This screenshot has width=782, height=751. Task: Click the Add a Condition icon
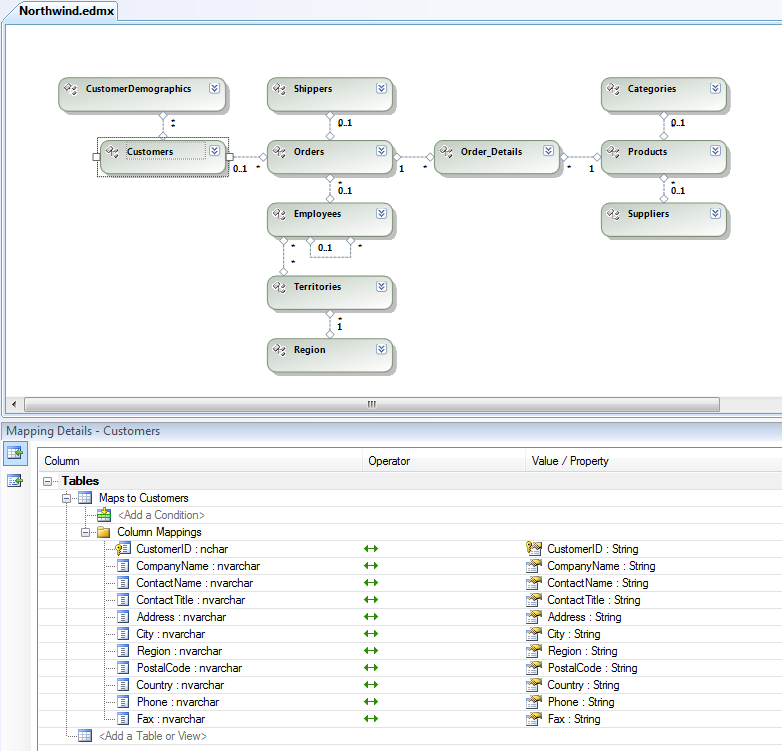(104, 515)
